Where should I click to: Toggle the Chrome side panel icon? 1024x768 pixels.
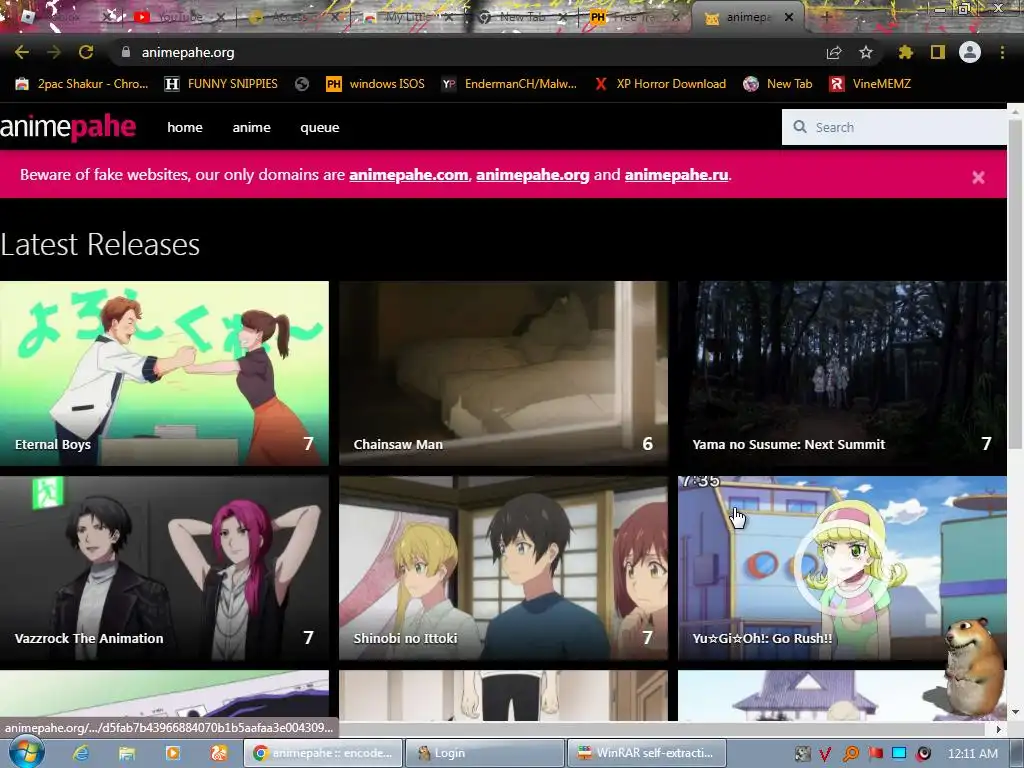click(938, 52)
